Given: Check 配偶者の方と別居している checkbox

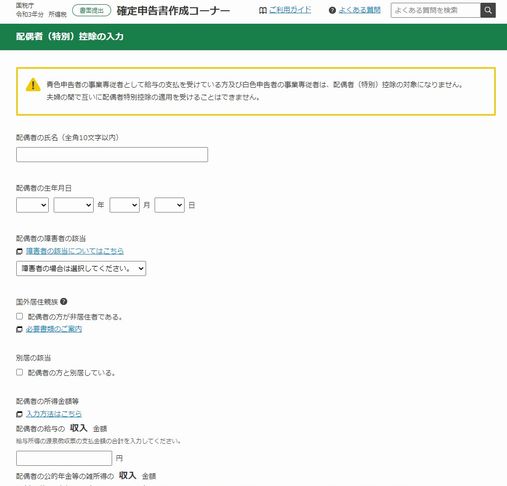Looking at the screenshot, I should pos(20,372).
